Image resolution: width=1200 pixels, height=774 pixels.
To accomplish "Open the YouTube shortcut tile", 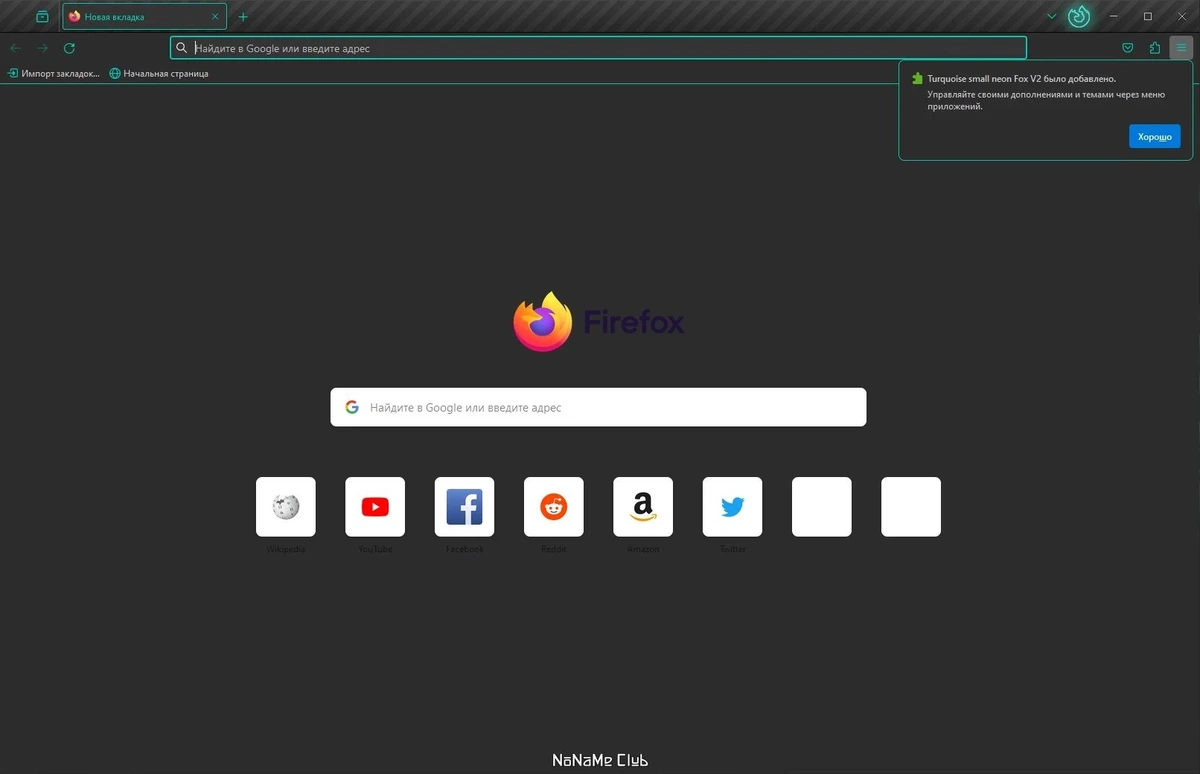I will [x=375, y=507].
